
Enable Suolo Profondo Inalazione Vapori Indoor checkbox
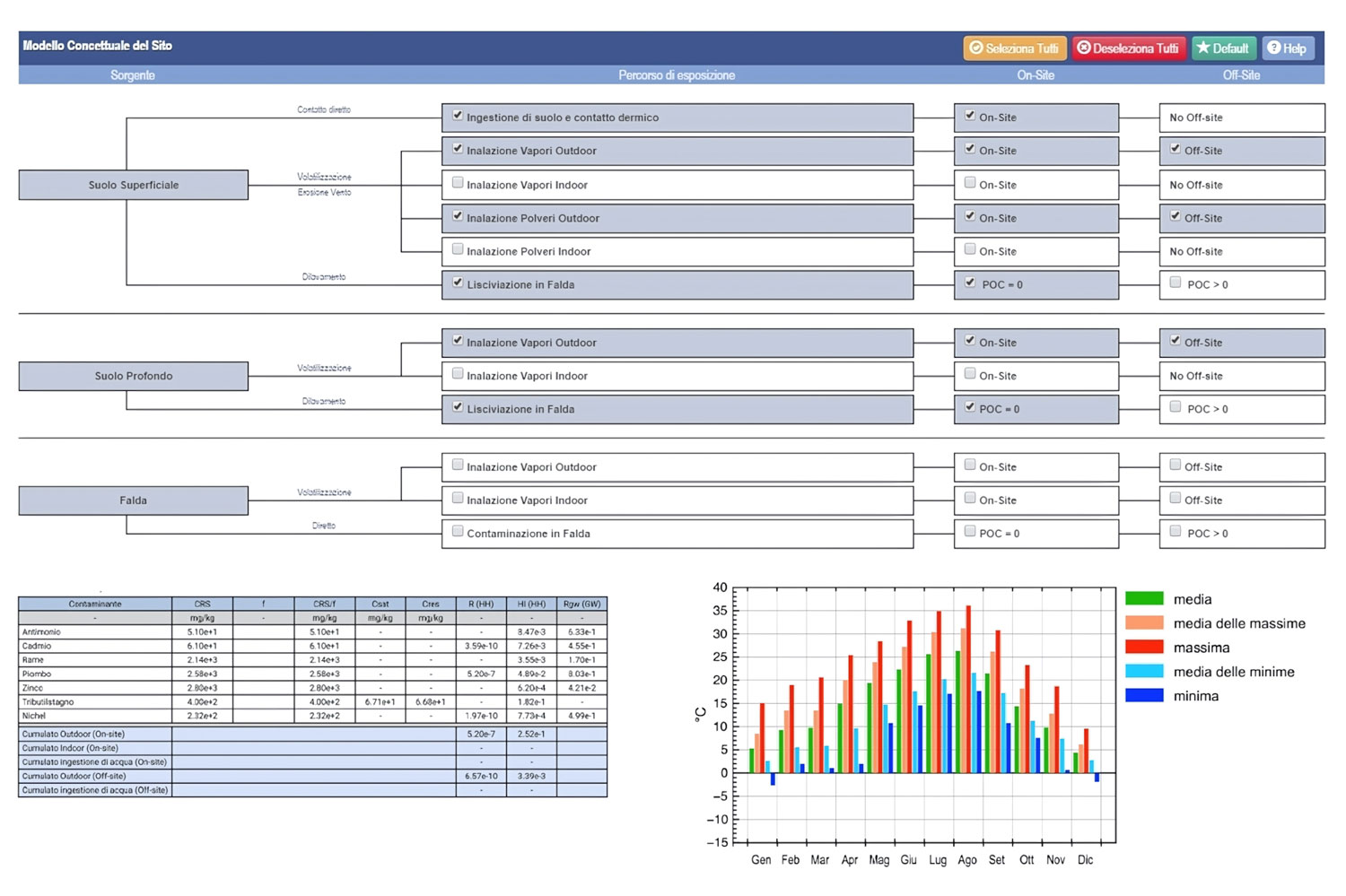coord(458,374)
